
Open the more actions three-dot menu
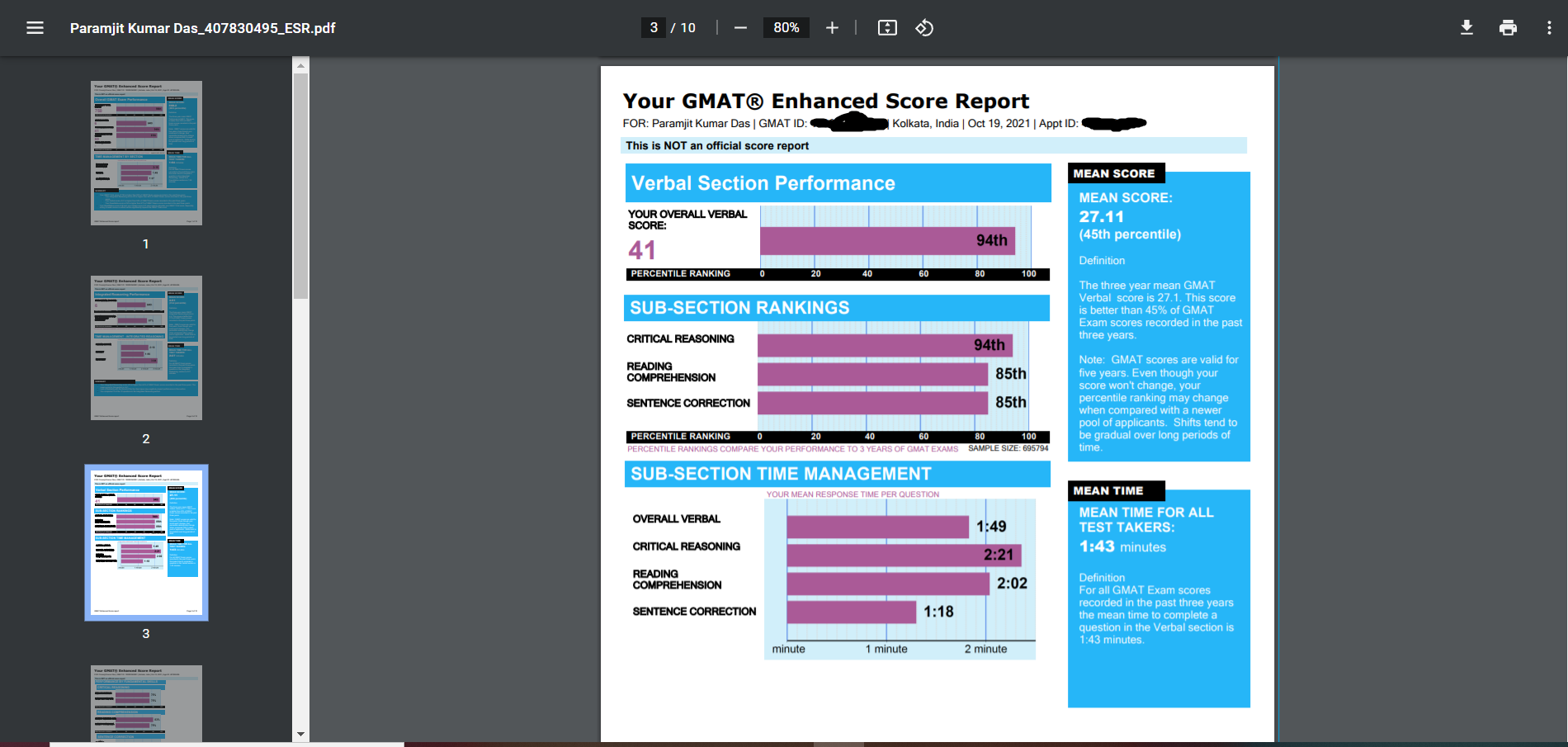click(x=1549, y=27)
